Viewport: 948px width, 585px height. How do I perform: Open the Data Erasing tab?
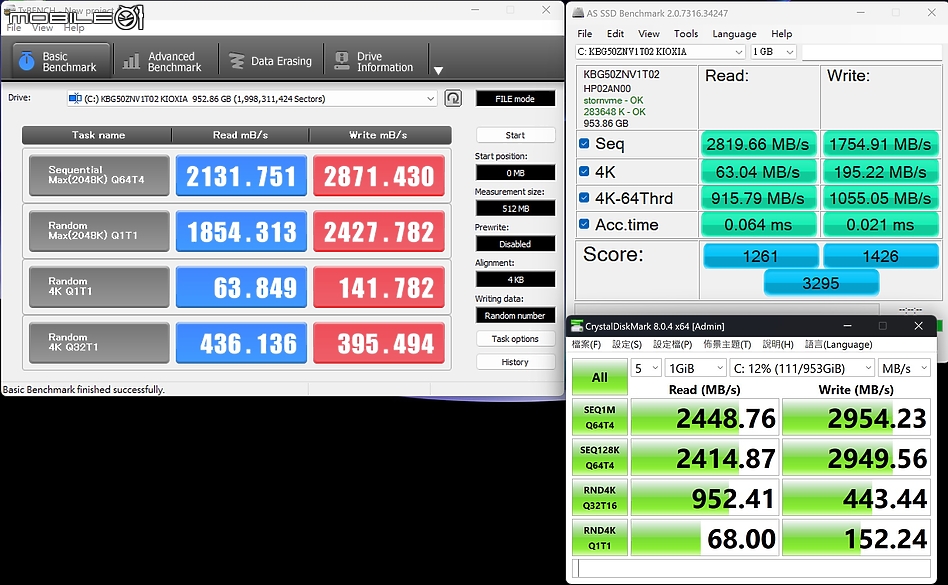pyautogui.click(x=270, y=61)
